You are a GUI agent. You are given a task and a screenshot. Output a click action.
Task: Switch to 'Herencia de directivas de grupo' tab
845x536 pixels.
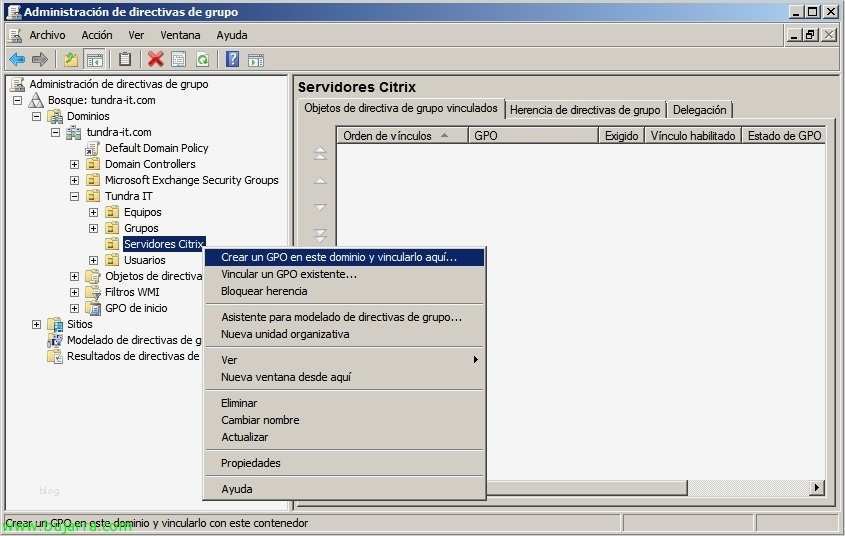point(585,110)
